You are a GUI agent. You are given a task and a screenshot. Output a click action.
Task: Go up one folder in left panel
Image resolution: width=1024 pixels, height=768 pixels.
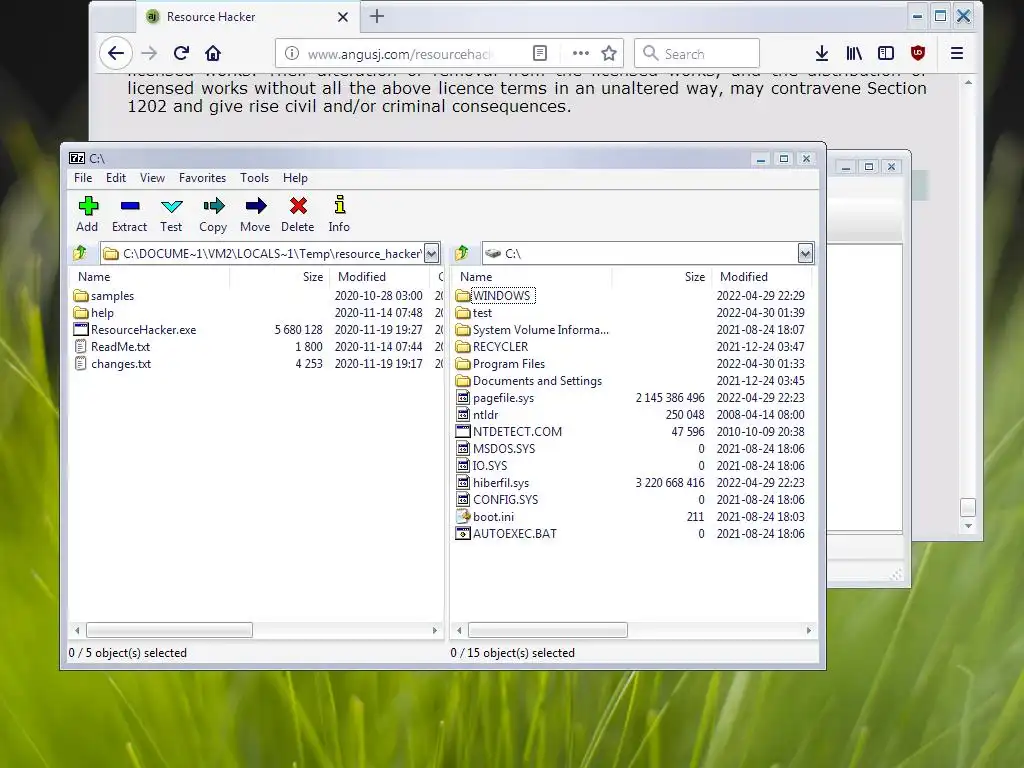coord(80,253)
